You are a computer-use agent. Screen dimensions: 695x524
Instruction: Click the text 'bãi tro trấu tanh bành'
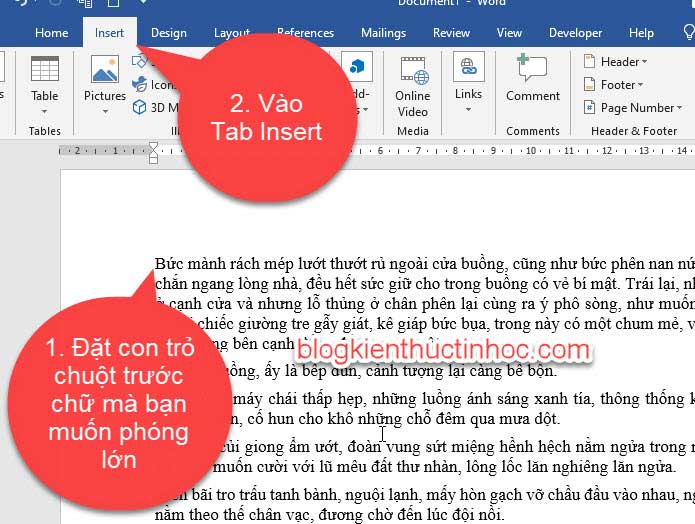267,495
